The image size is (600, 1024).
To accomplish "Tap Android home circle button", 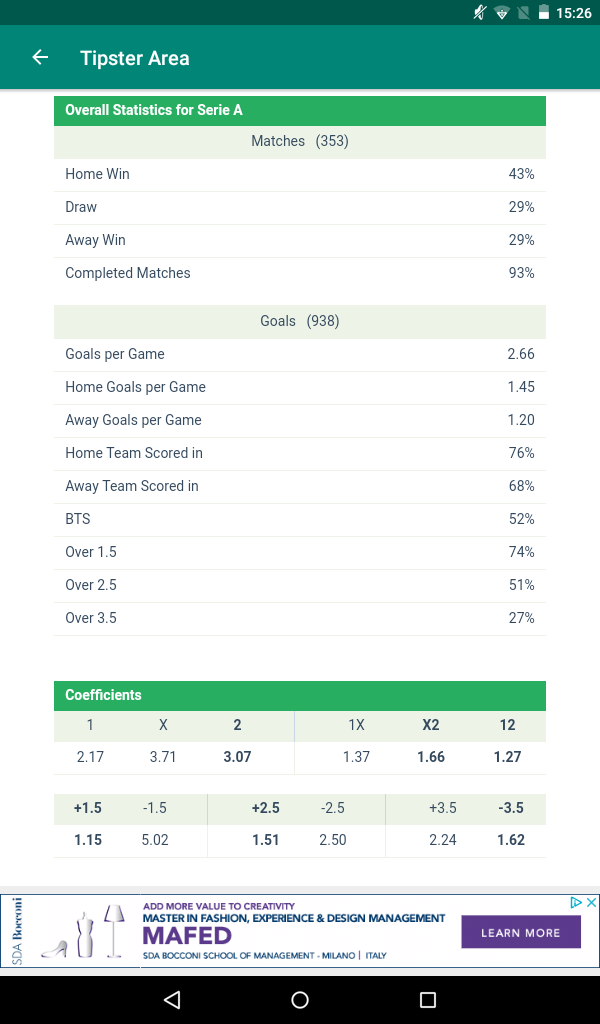I will click(x=300, y=999).
